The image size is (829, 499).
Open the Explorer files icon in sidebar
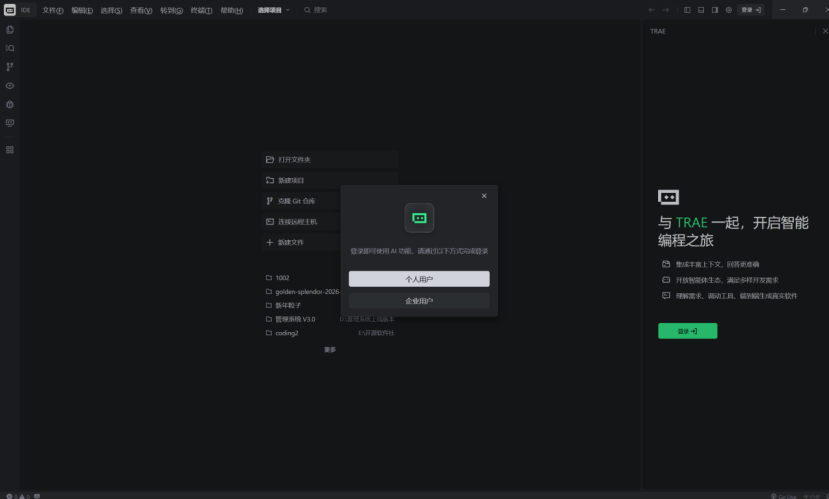tap(10, 30)
